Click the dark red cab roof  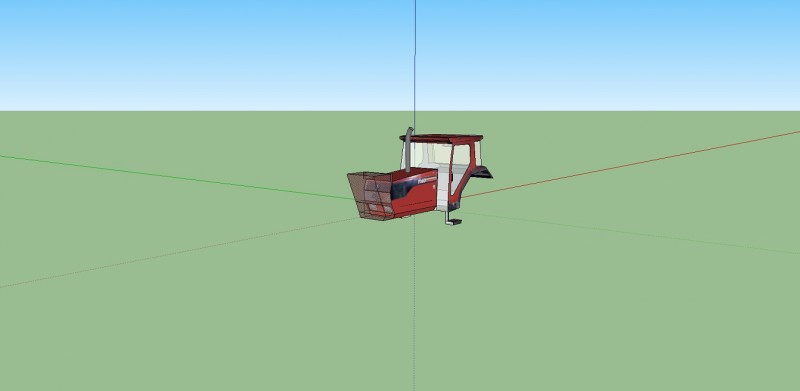coord(441,138)
